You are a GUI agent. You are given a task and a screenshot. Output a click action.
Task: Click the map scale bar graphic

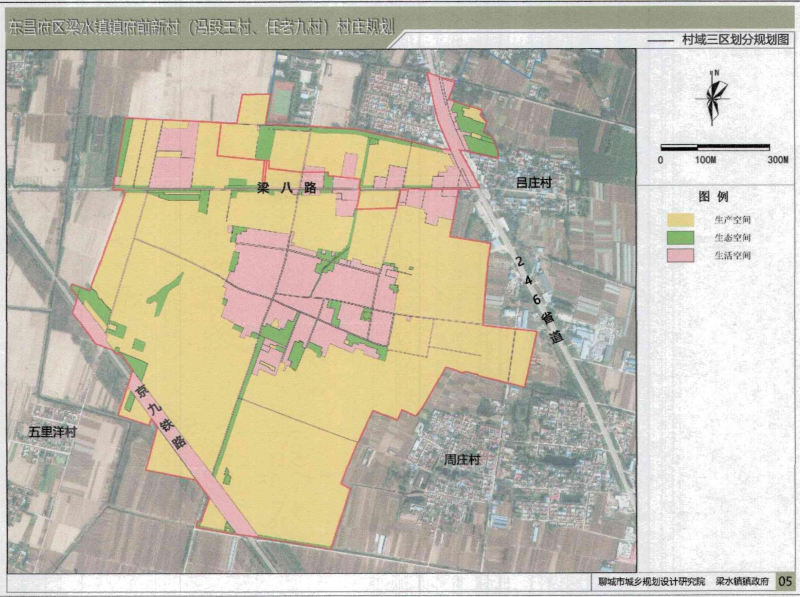pos(717,147)
